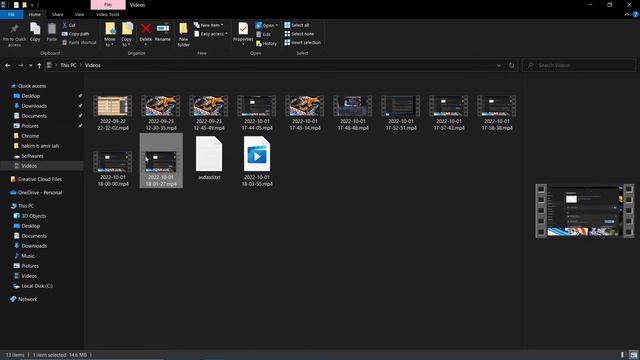Click the Up one level arrow

coord(39,65)
